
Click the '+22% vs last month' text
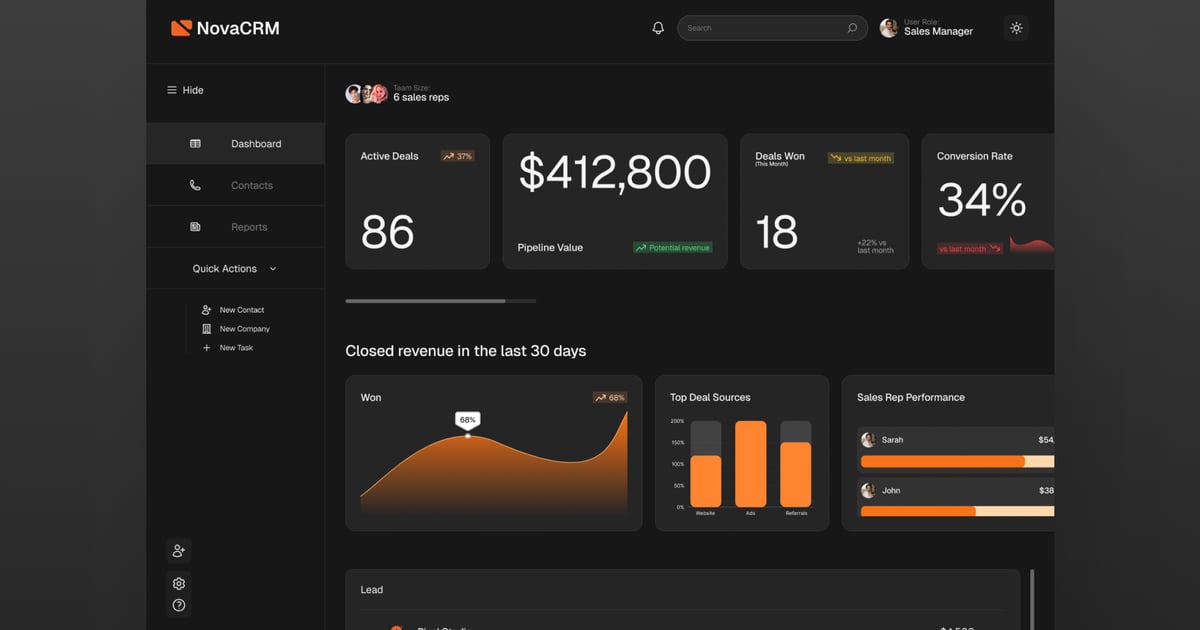point(875,246)
